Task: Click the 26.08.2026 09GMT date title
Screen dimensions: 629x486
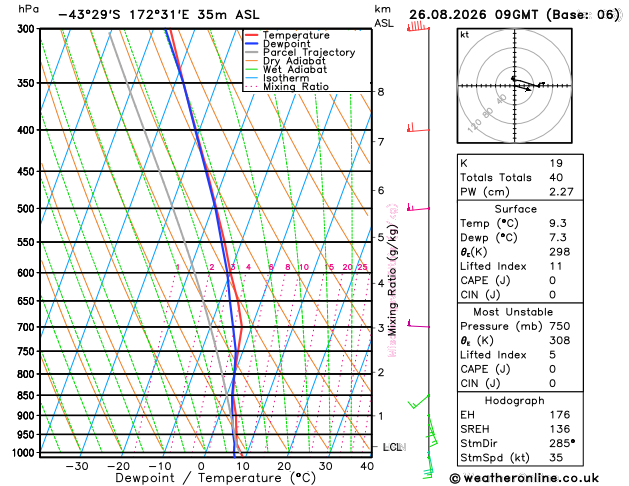Action: click(473, 15)
